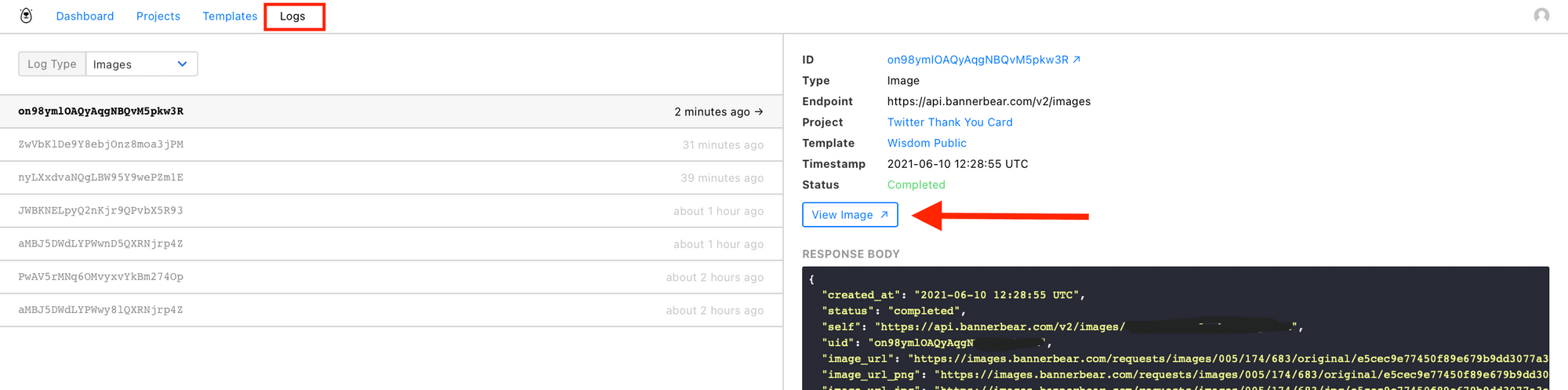Click the arrow icon beside '2 minutes ago'
The image size is (1568, 390).
[x=758, y=111]
